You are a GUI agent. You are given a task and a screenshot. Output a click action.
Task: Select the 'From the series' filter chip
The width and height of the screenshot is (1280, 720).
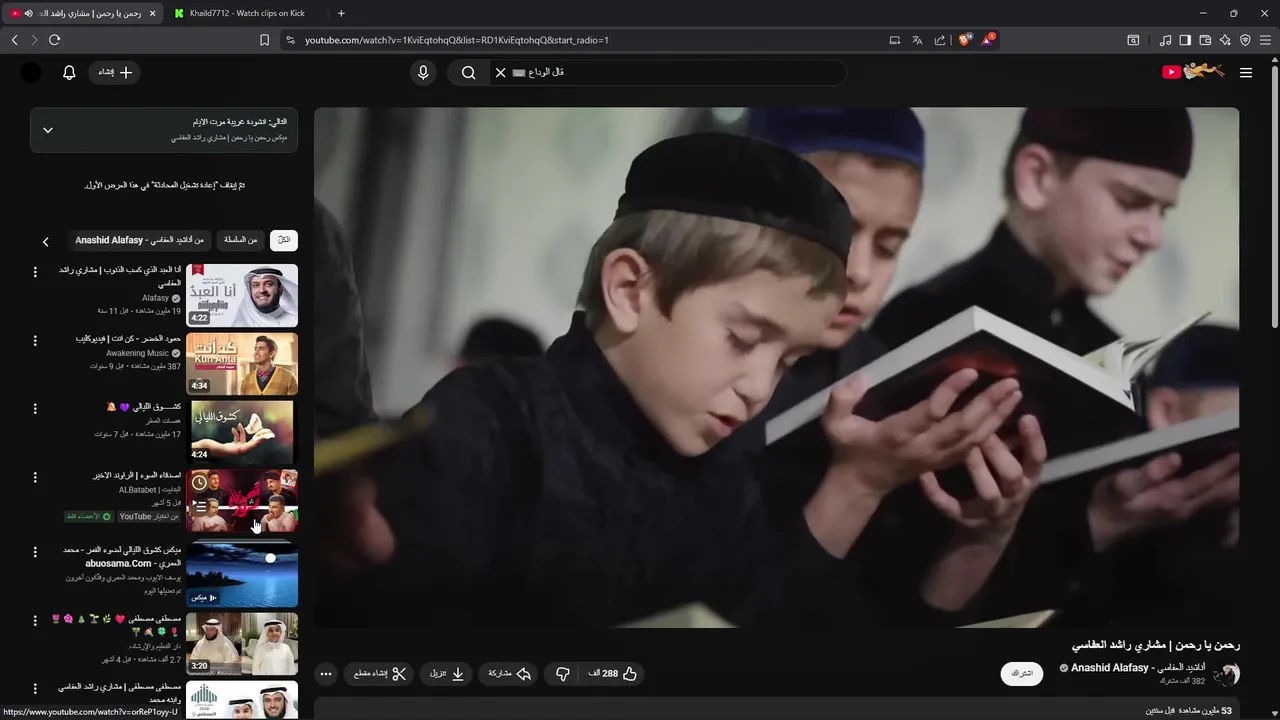click(x=240, y=240)
